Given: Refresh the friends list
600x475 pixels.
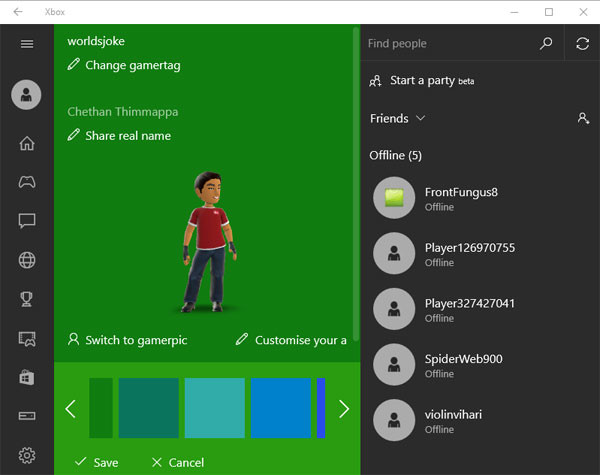Looking at the screenshot, I should (x=582, y=43).
